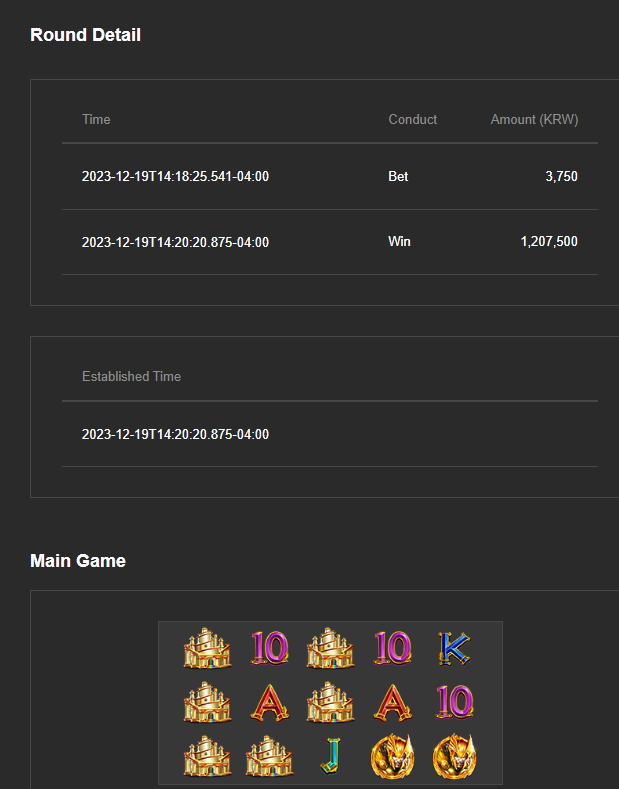Click the Established Time header

[131, 376]
